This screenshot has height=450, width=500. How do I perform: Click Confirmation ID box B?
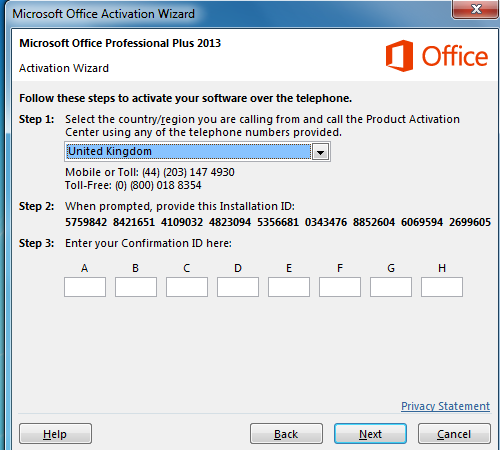point(136,287)
